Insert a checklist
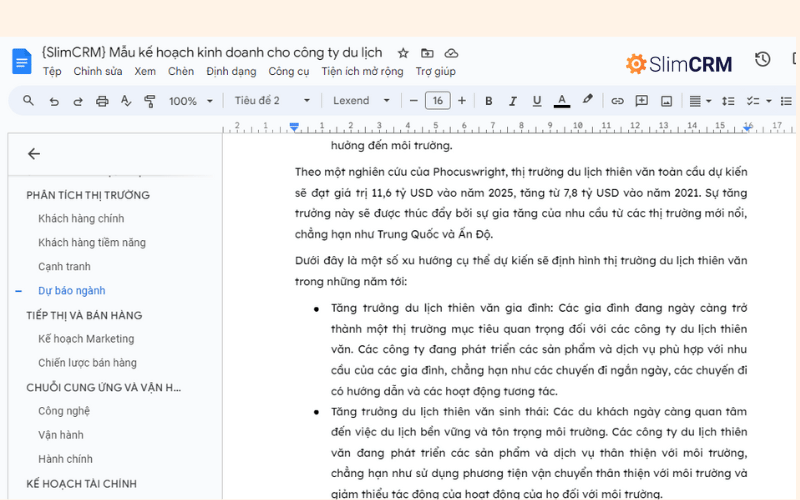Image resolution: width=800 pixels, height=500 pixels. coord(753,101)
